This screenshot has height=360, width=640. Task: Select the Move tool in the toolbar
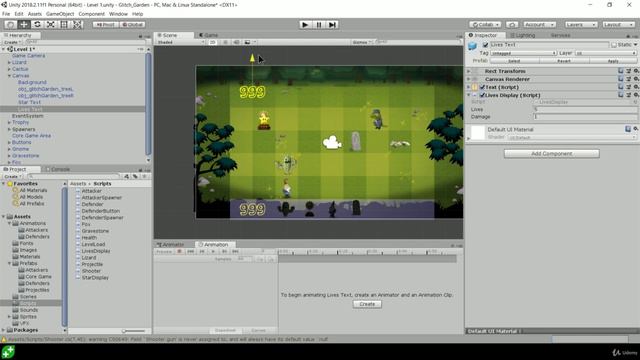[x=24, y=24]
